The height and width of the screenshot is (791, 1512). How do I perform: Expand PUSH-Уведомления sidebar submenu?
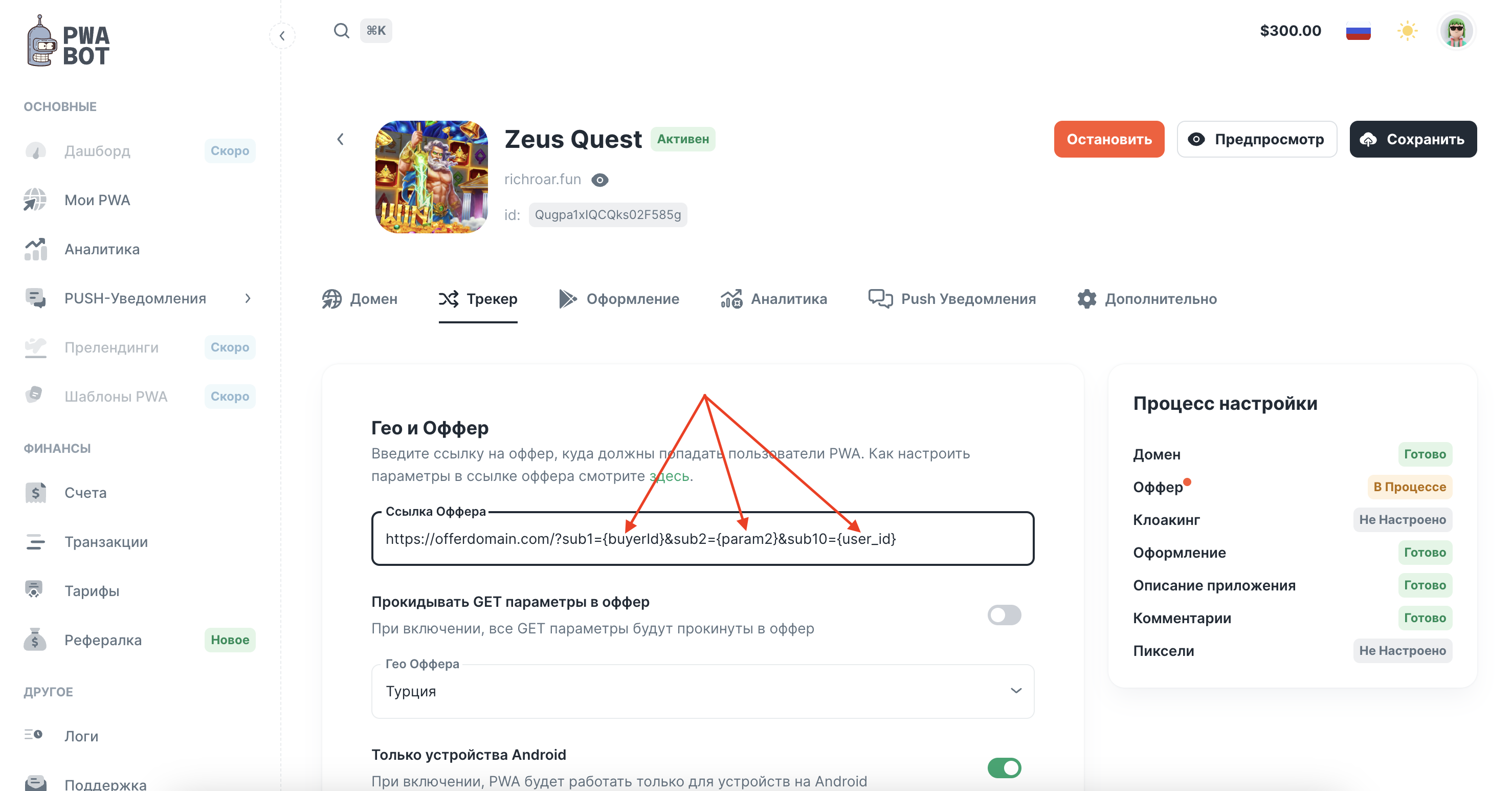point(247,298)
